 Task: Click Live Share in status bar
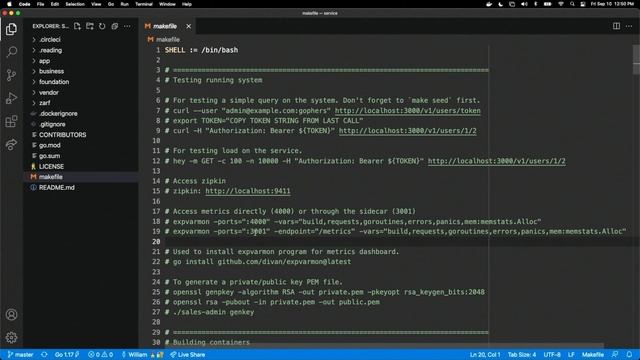(x=188, y=355)
